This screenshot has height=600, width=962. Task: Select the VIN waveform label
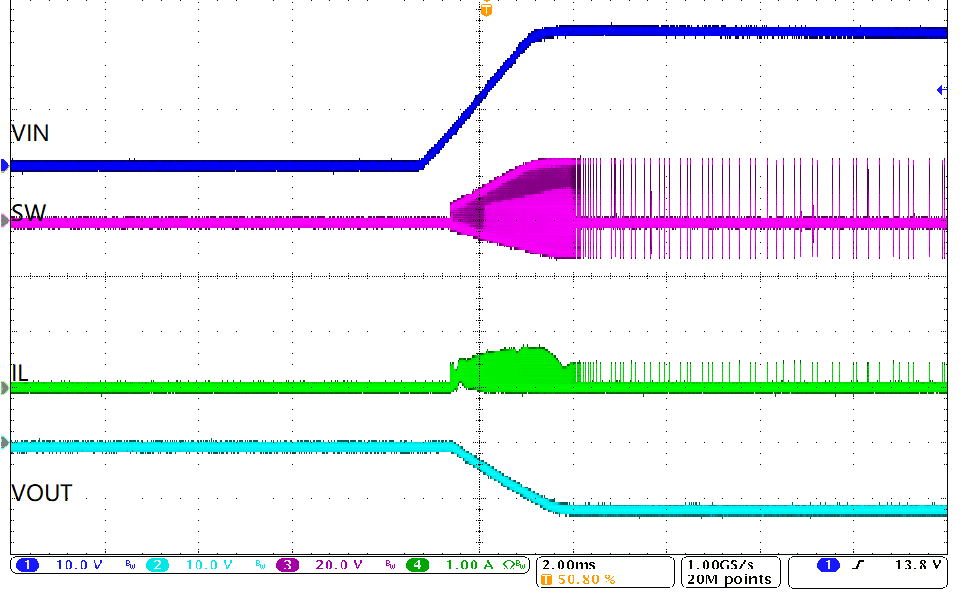pos(28,133)
